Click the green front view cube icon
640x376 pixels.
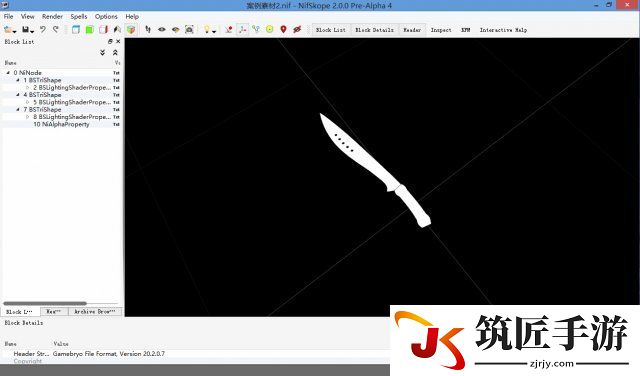point(89,29)
